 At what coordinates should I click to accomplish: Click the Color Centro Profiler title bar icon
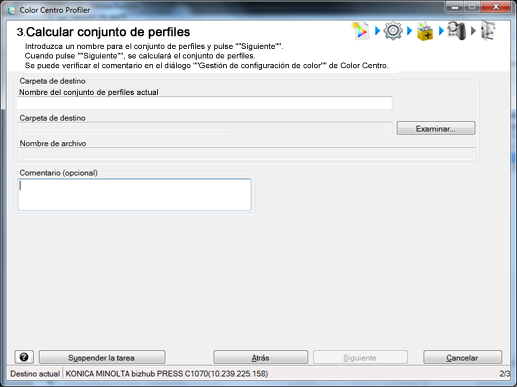click(x=11, y=10)
